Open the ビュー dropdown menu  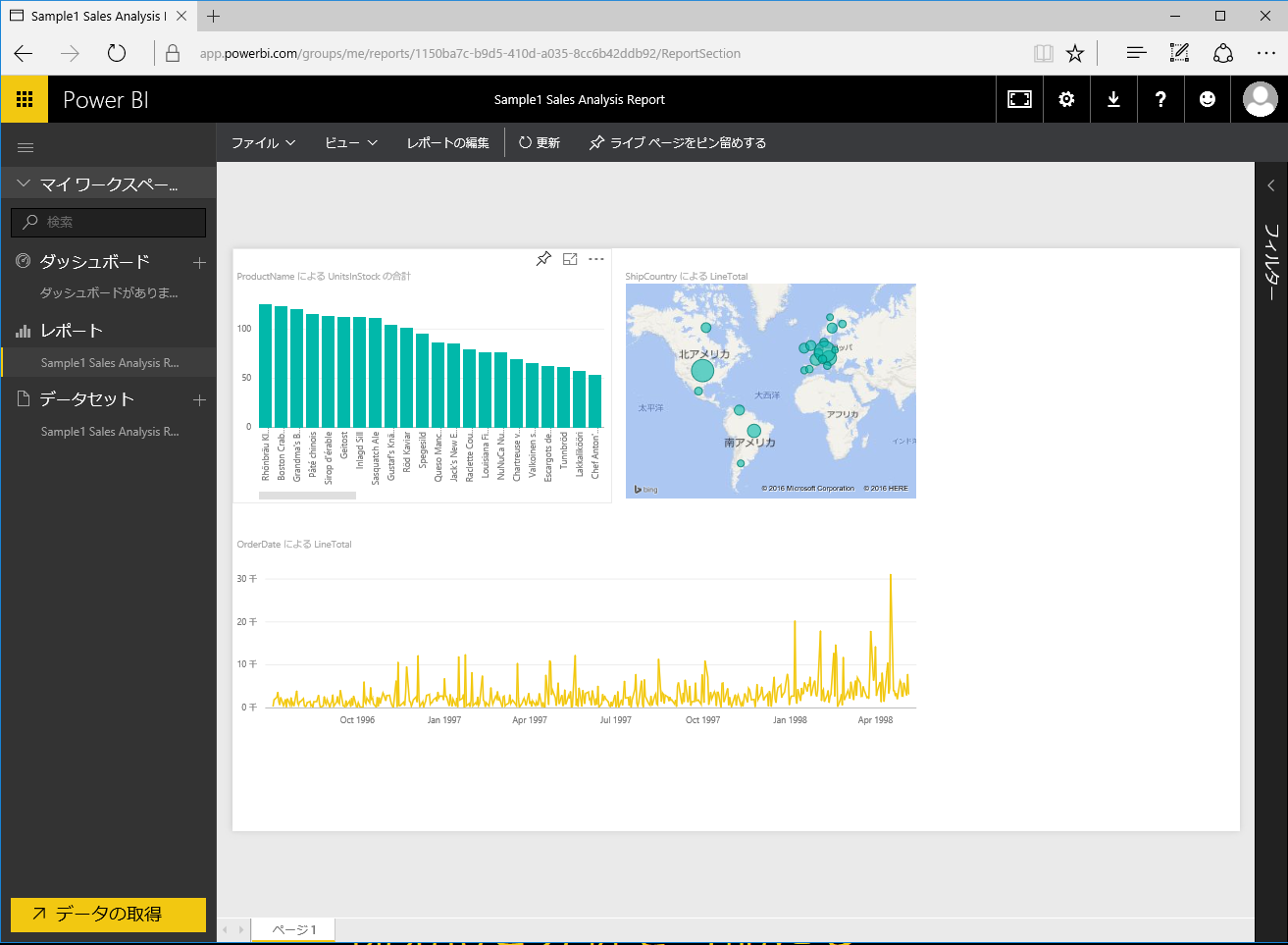click(x=351, y=143)
